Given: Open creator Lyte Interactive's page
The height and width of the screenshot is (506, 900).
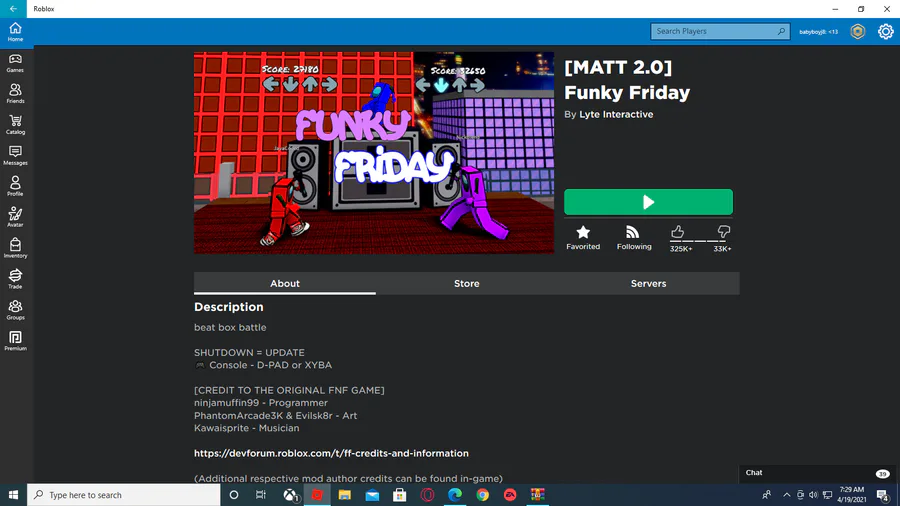Looking at the screenshot, I should pyautogui.click(x=616, y=114).
